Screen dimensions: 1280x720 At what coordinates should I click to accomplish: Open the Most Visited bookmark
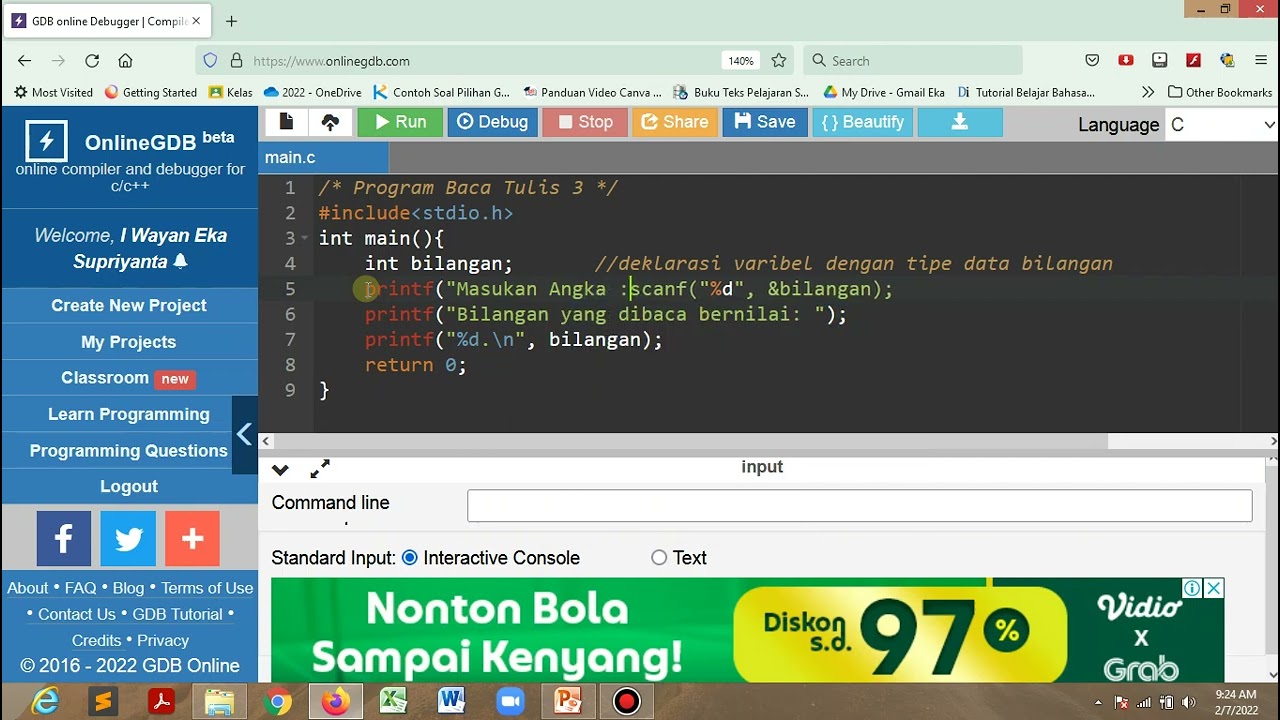pos(53,92)
